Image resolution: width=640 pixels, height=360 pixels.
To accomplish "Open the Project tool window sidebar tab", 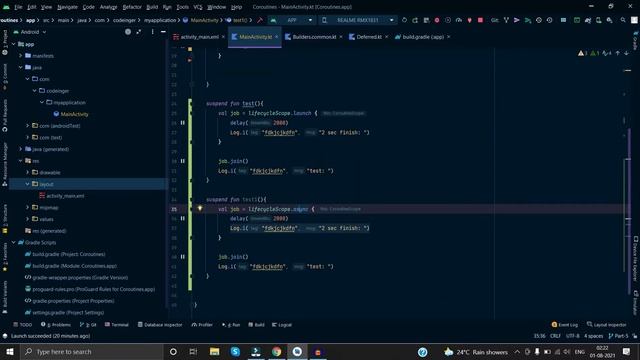I will [x=5, y=42].
